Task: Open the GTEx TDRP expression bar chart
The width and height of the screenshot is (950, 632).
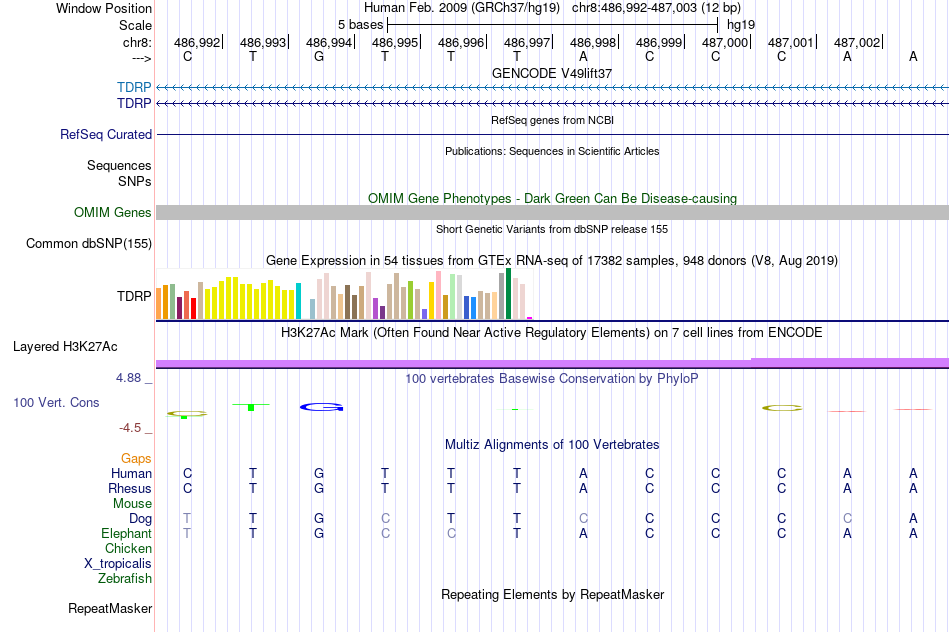Action: (344, 294)
